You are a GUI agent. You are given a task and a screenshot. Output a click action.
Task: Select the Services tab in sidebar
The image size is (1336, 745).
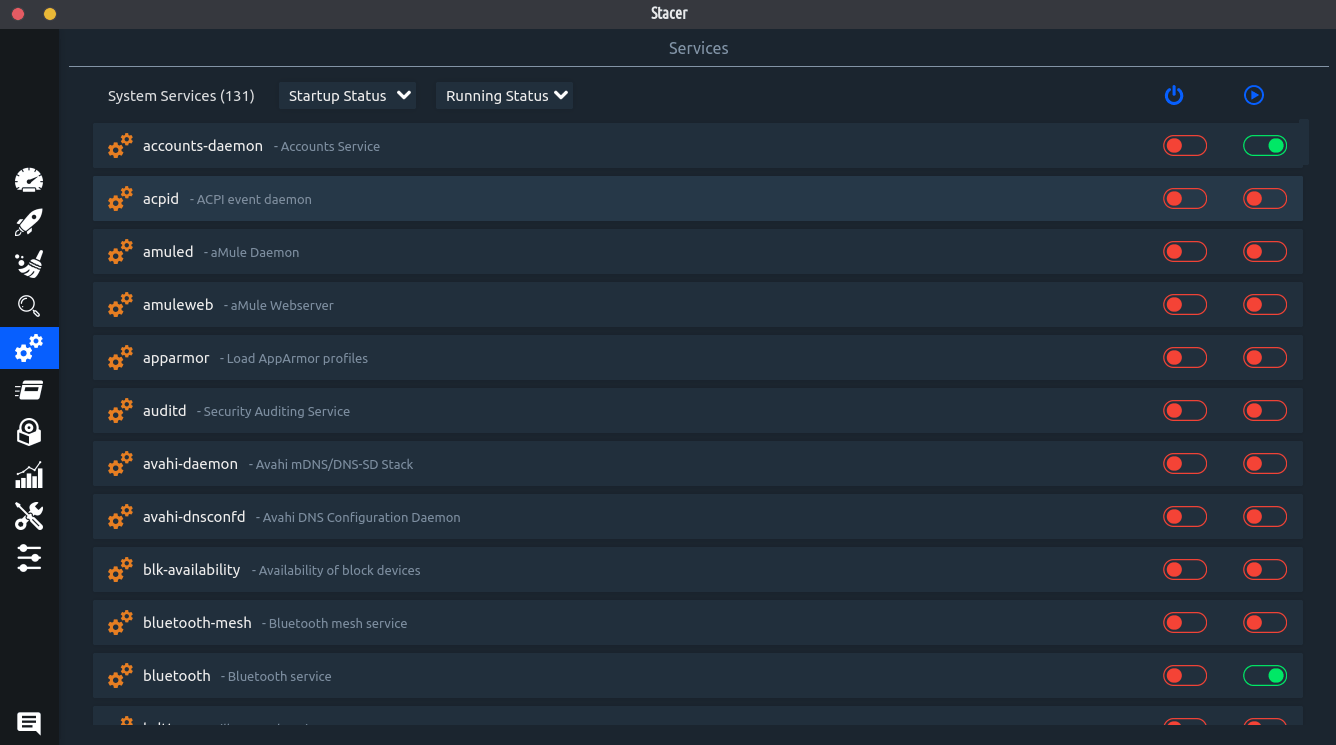29,348
